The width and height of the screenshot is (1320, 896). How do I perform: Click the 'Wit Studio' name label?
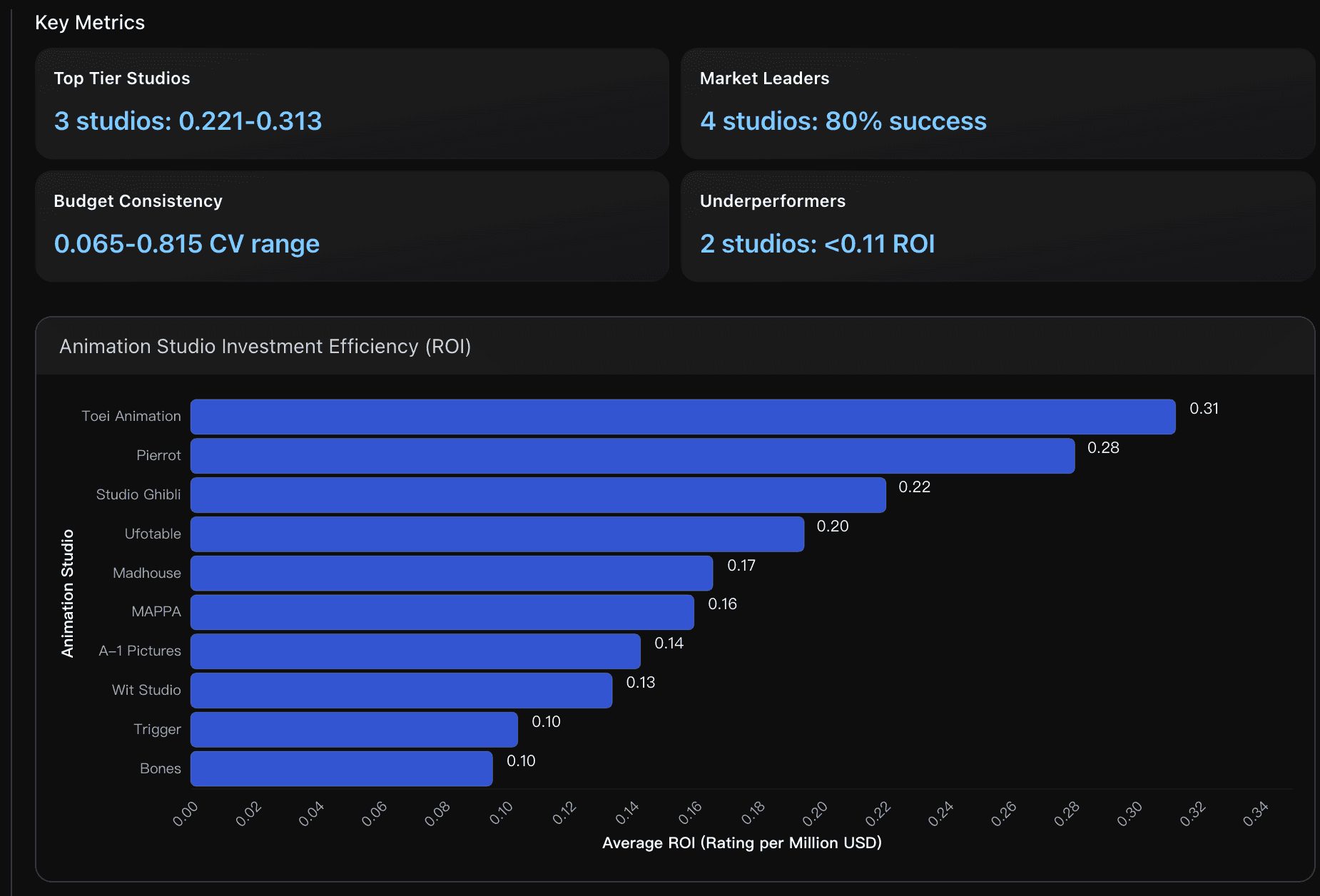point(146,690)
